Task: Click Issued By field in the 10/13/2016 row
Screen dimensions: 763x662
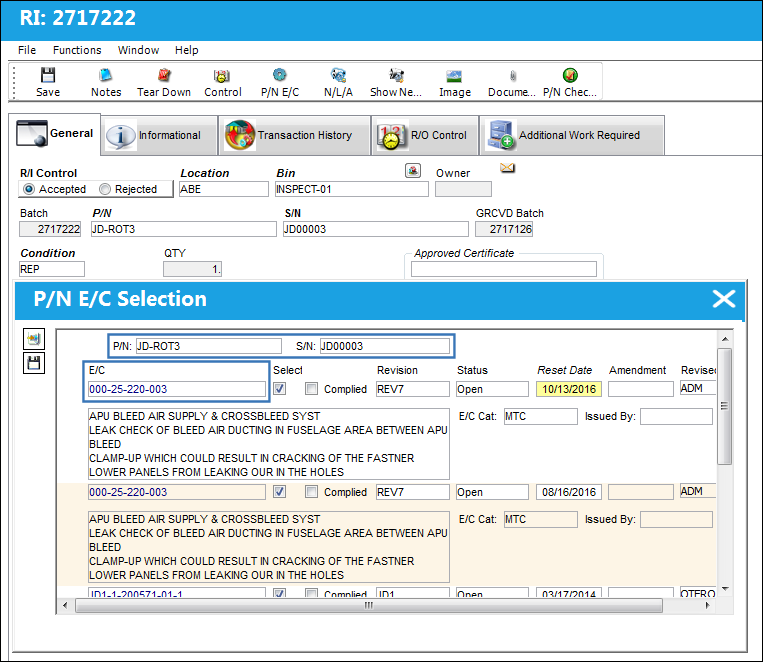Action: tap(676, 416)
